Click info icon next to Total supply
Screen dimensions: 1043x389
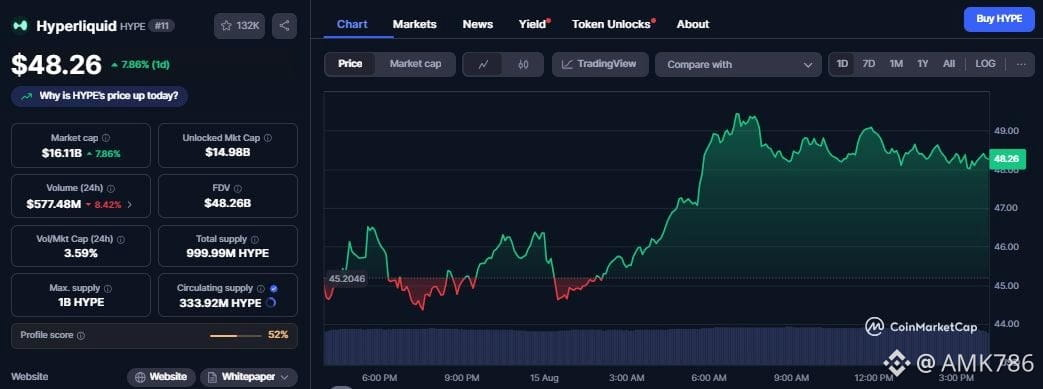(255, 239)
